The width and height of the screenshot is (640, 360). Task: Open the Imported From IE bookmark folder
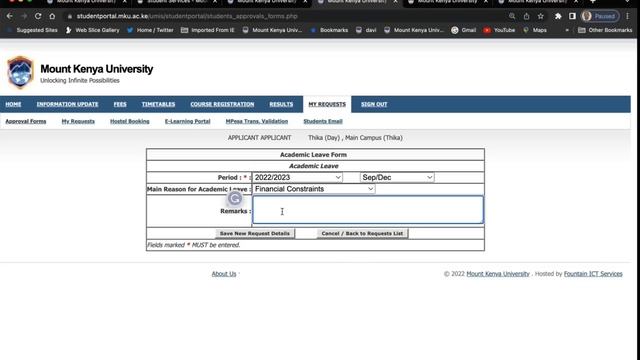click(x=208, y=30)
